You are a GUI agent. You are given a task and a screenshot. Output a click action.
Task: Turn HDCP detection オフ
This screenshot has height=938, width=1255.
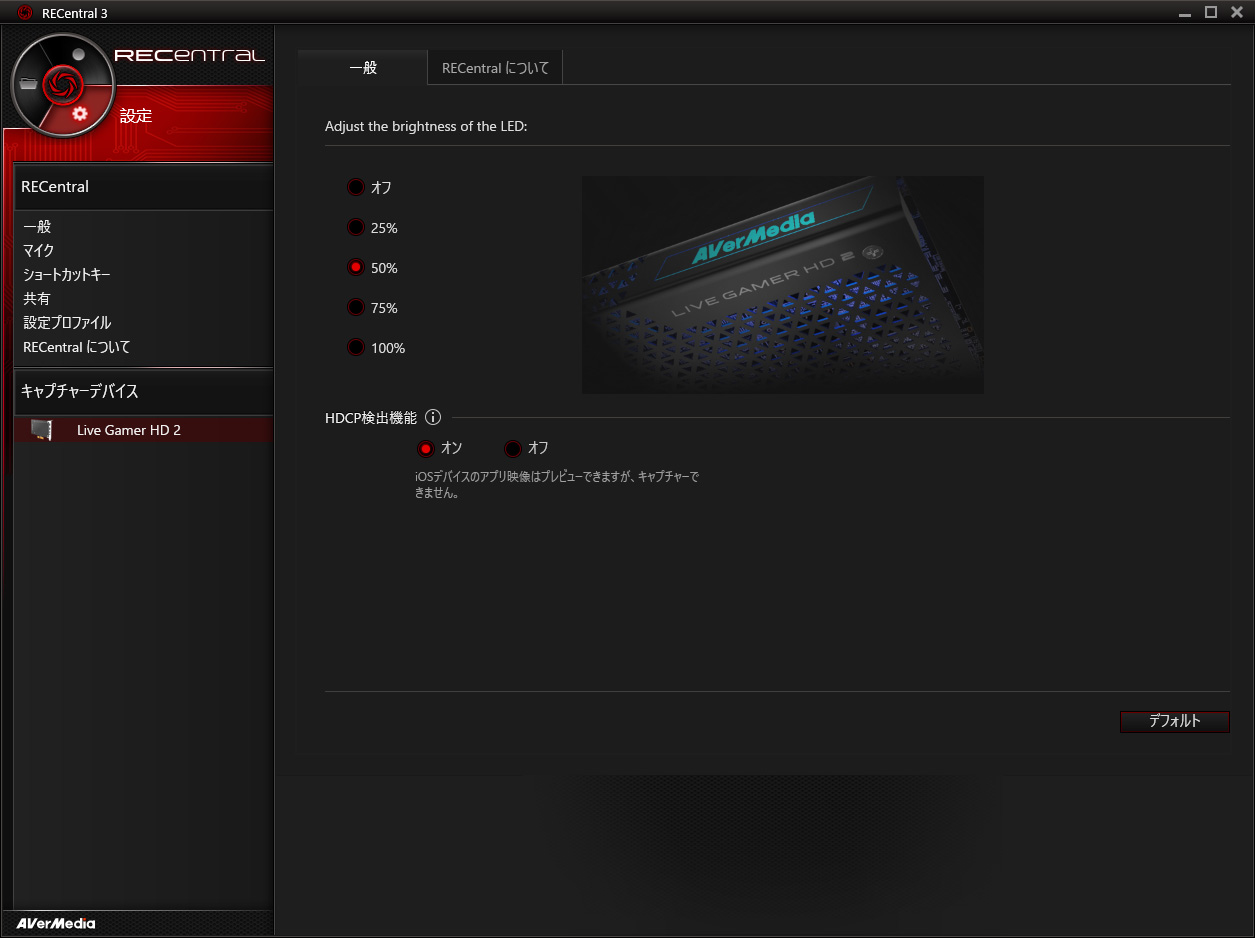pos(513,448)
